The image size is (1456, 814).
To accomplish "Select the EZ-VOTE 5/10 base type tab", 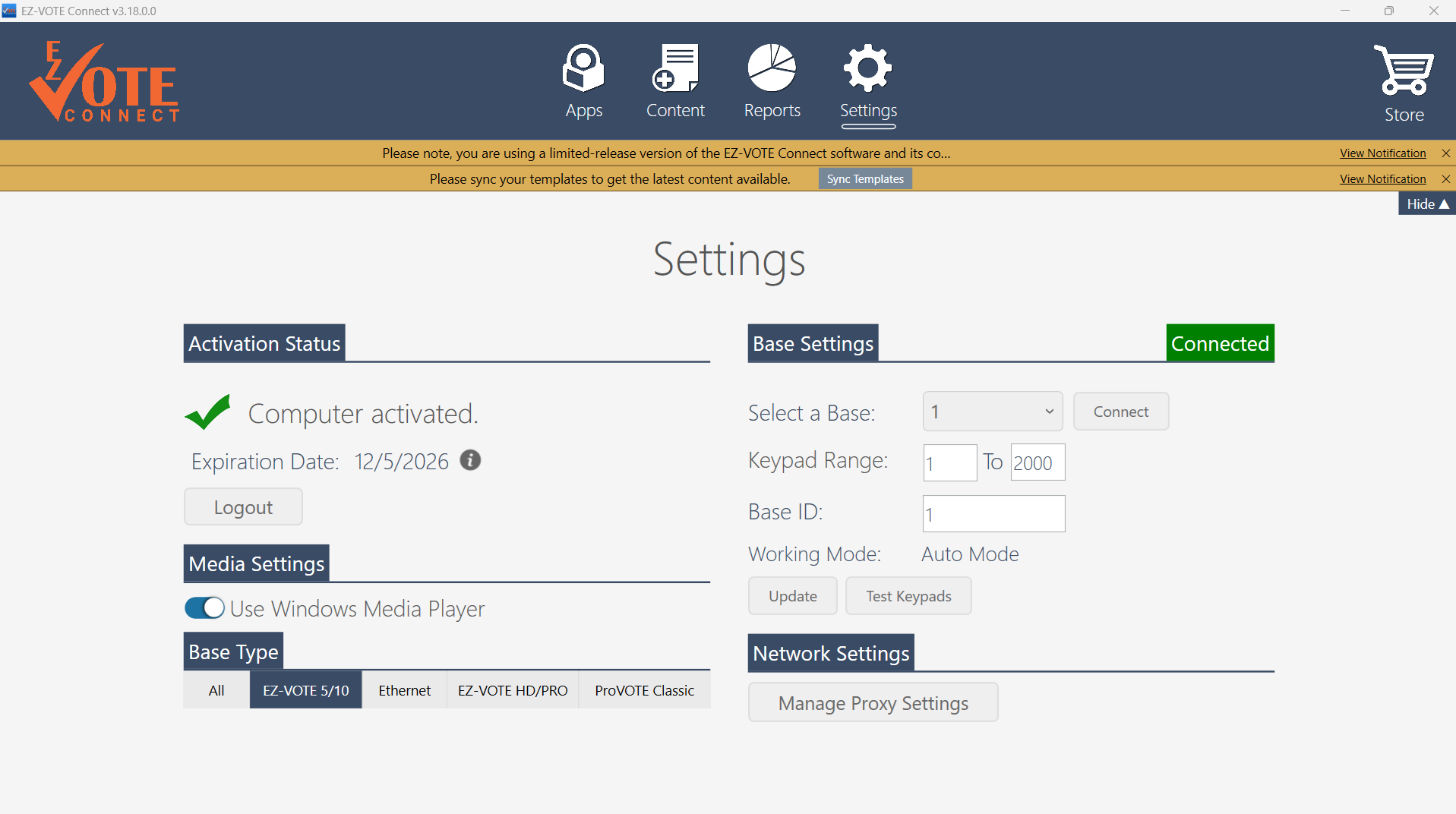I will coord(306,690).
